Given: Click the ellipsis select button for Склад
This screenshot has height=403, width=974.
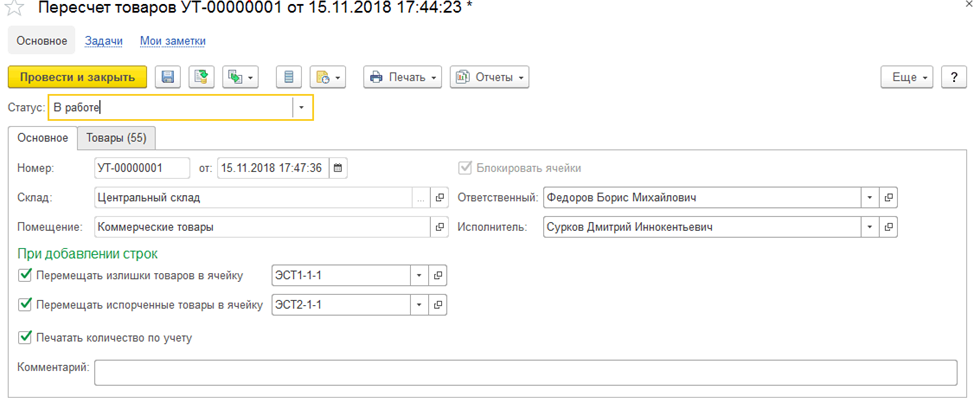Looking at the screenshot, I should point(421,197).
